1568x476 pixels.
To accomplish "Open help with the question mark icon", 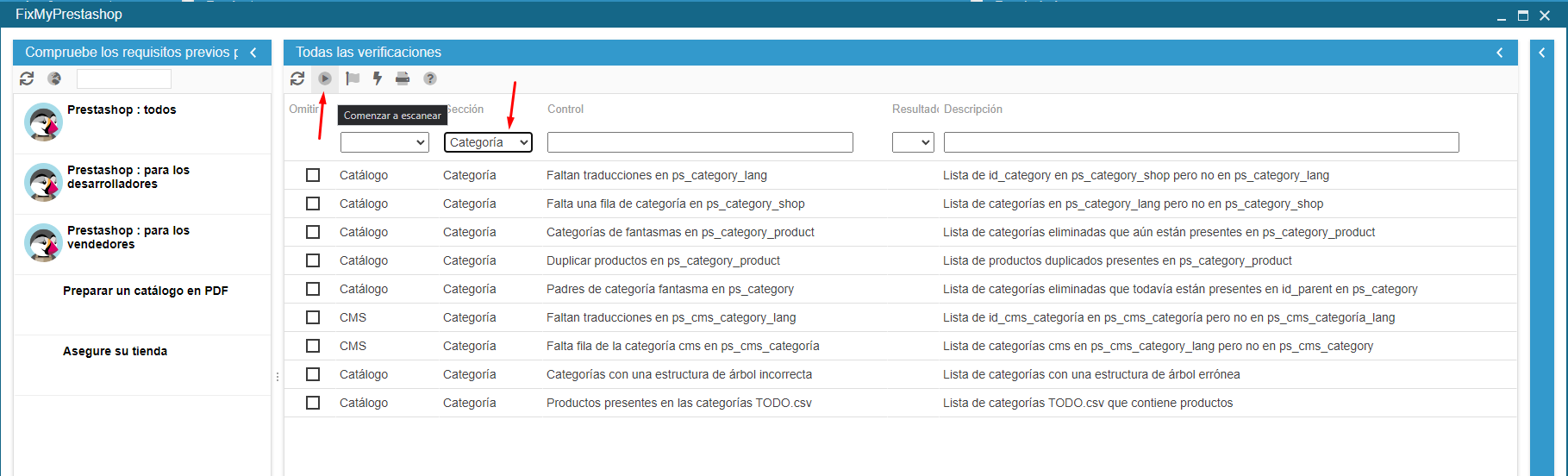I will pyautogui.click(x=430, y=78).
